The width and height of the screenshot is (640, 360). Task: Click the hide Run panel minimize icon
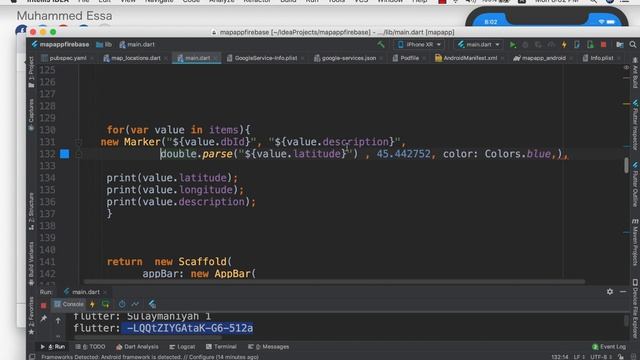point(623,291)
